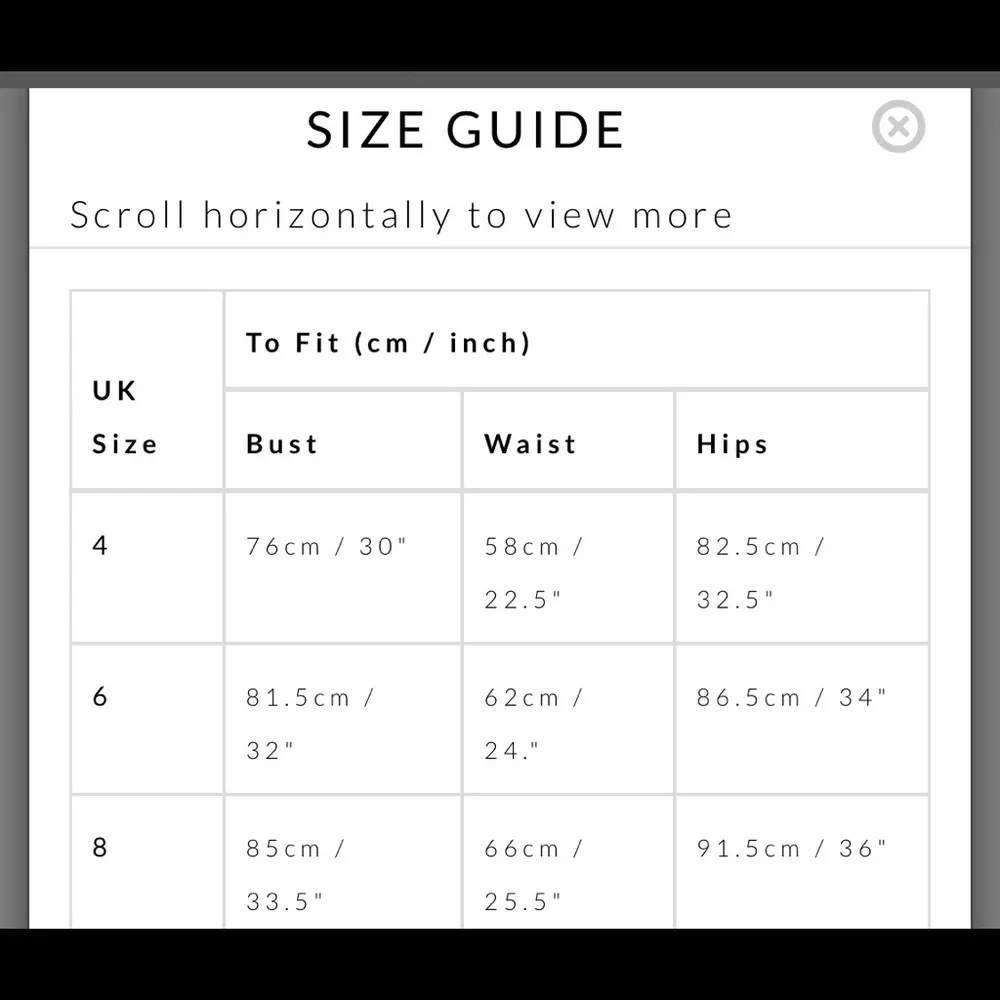Click the 91.5cm / 36" hips cell
The height and width of the screenshot is (1000, 1000).
792,849
